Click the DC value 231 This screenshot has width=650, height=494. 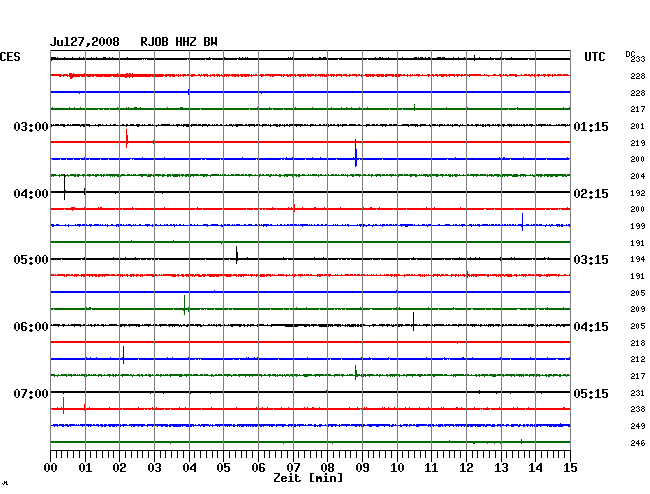(638, 393)
